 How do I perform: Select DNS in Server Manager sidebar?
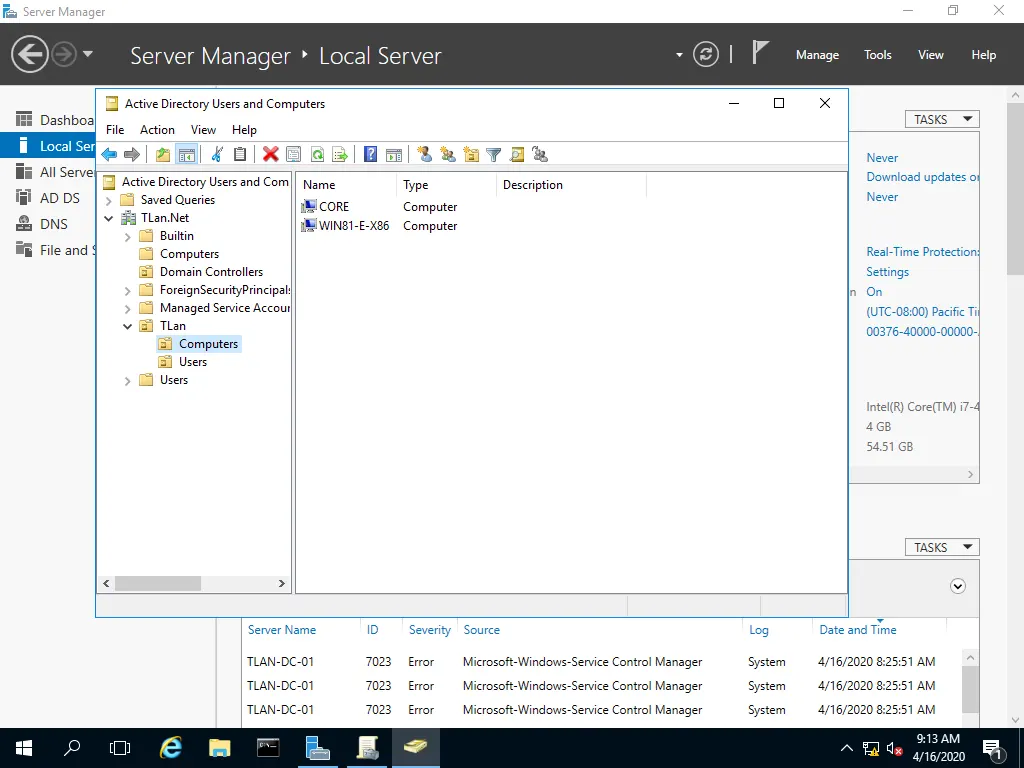[52, 224]
